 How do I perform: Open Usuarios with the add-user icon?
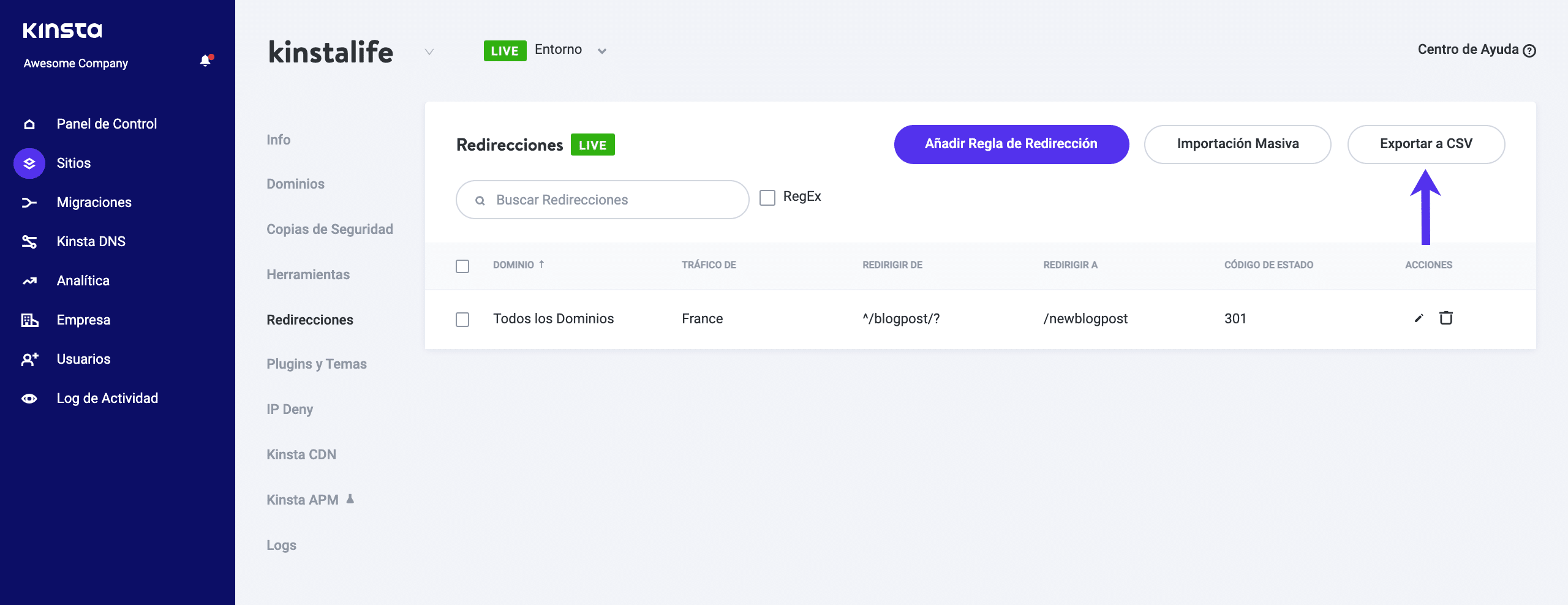[29, 359]
